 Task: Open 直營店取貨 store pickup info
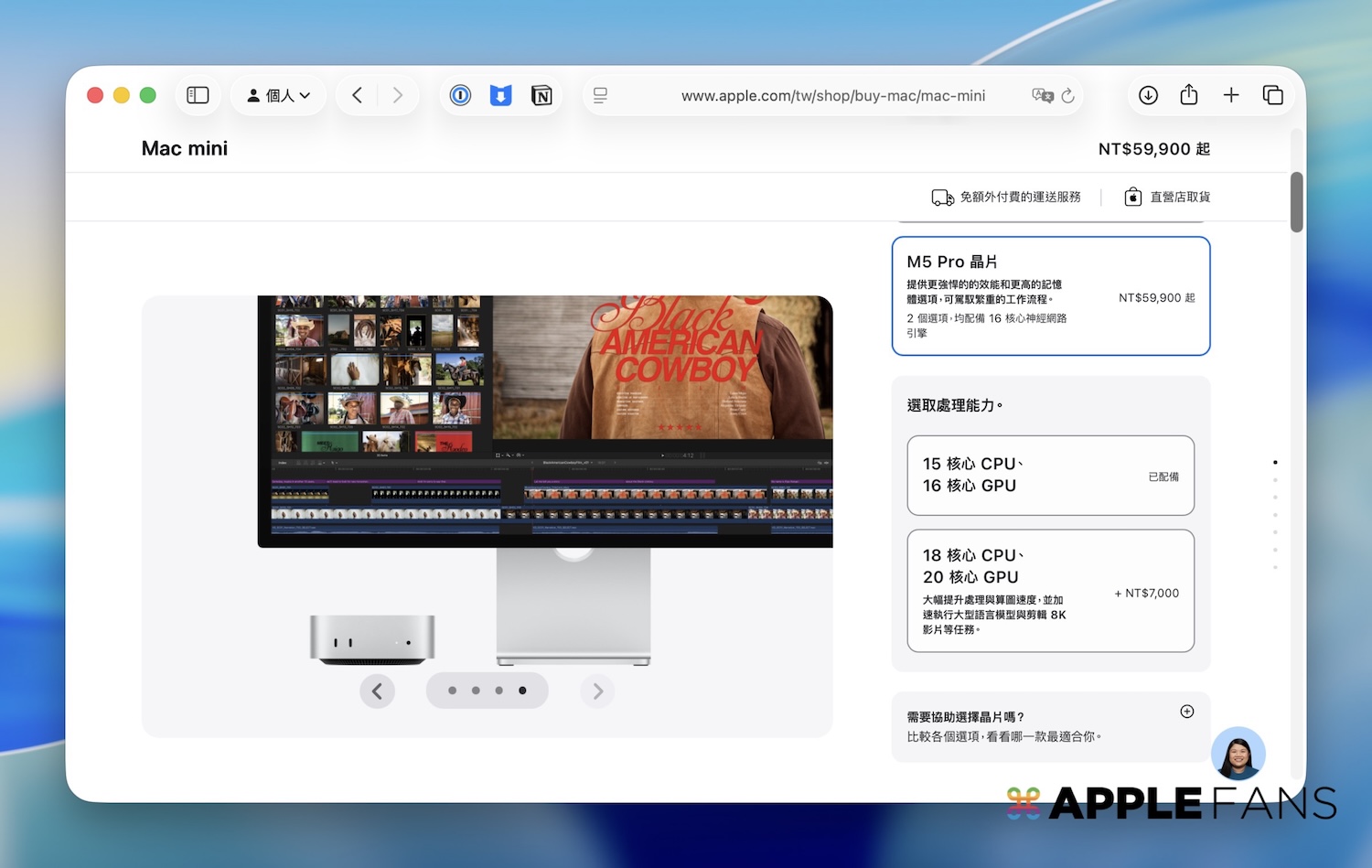pyautogui.click(x=1180, y=197)
